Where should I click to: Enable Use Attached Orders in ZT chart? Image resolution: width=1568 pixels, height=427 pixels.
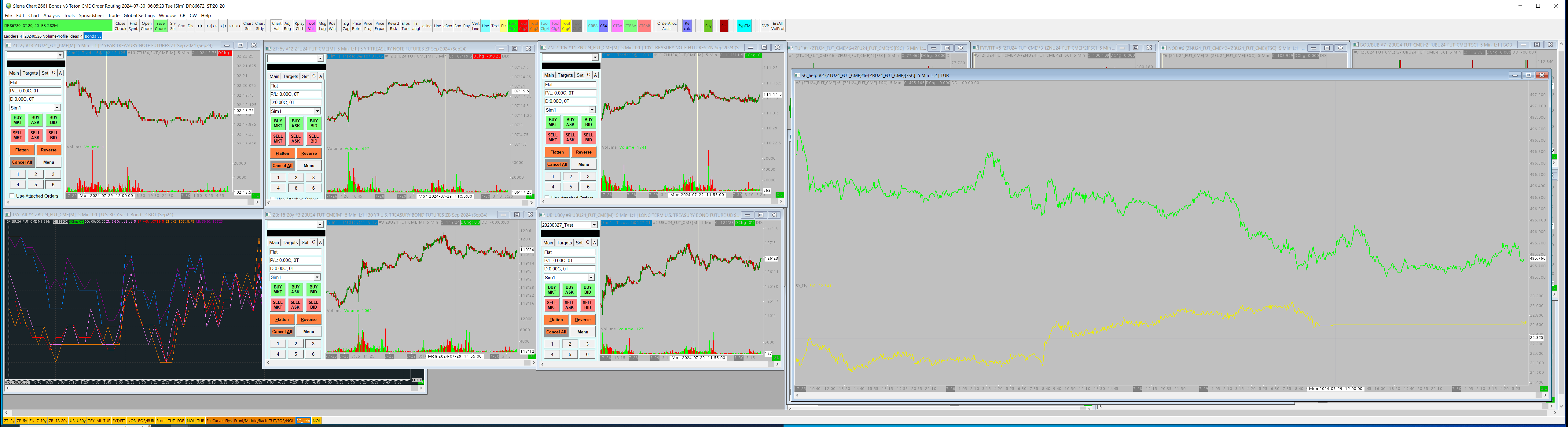point(12,196)
